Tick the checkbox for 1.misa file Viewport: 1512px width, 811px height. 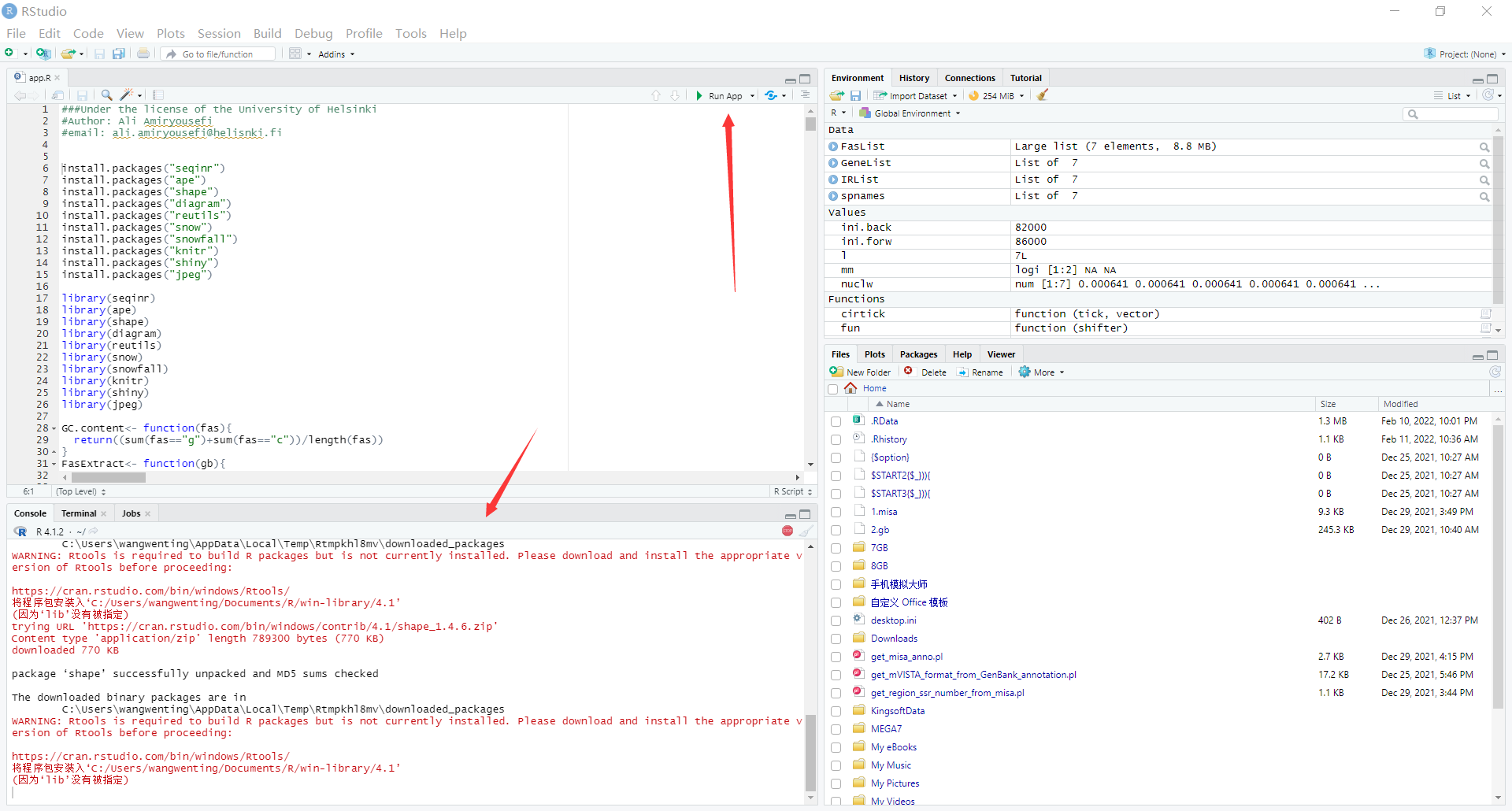pos(836,512)
